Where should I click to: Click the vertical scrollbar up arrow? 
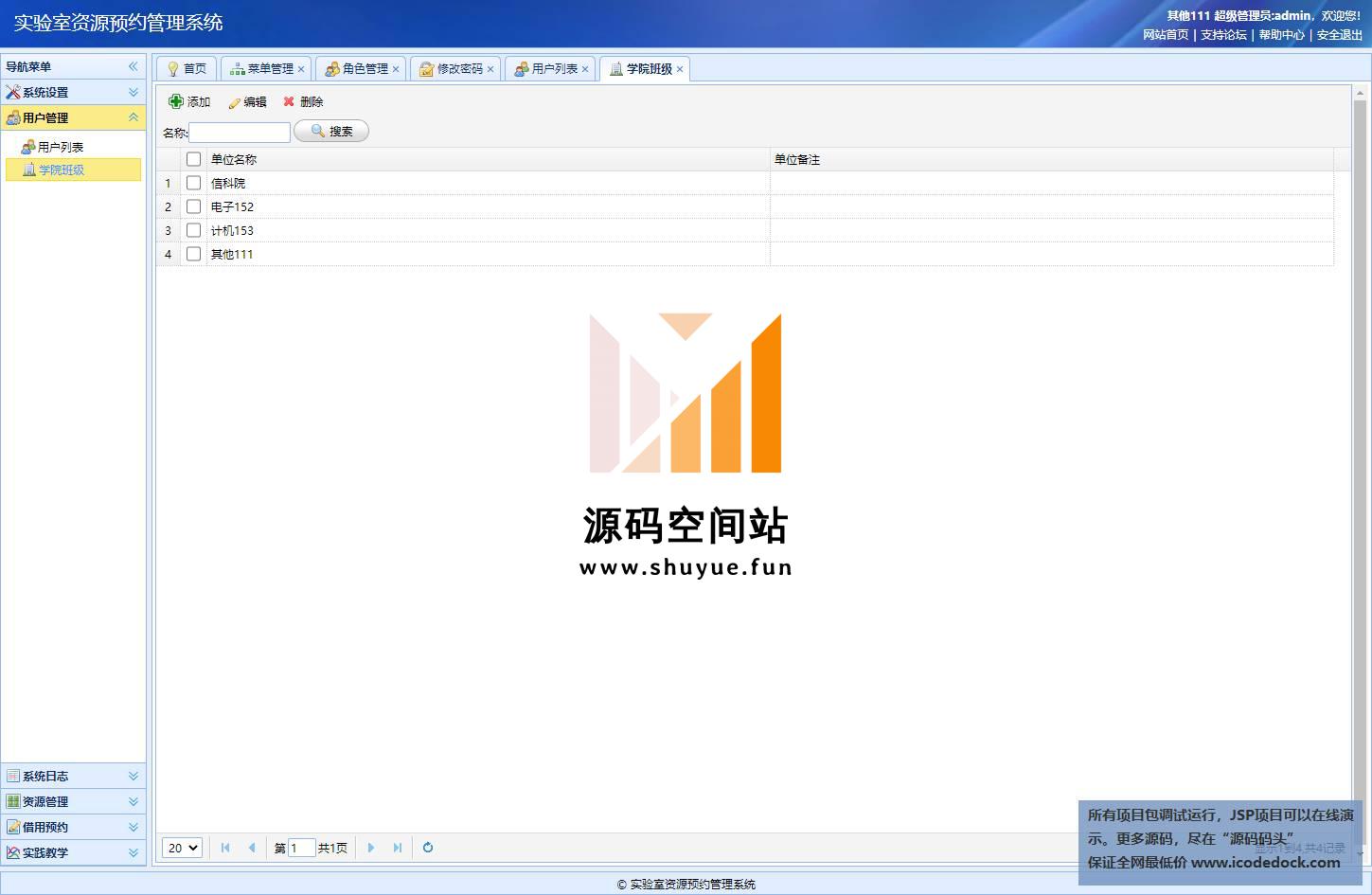(1360, 93)
